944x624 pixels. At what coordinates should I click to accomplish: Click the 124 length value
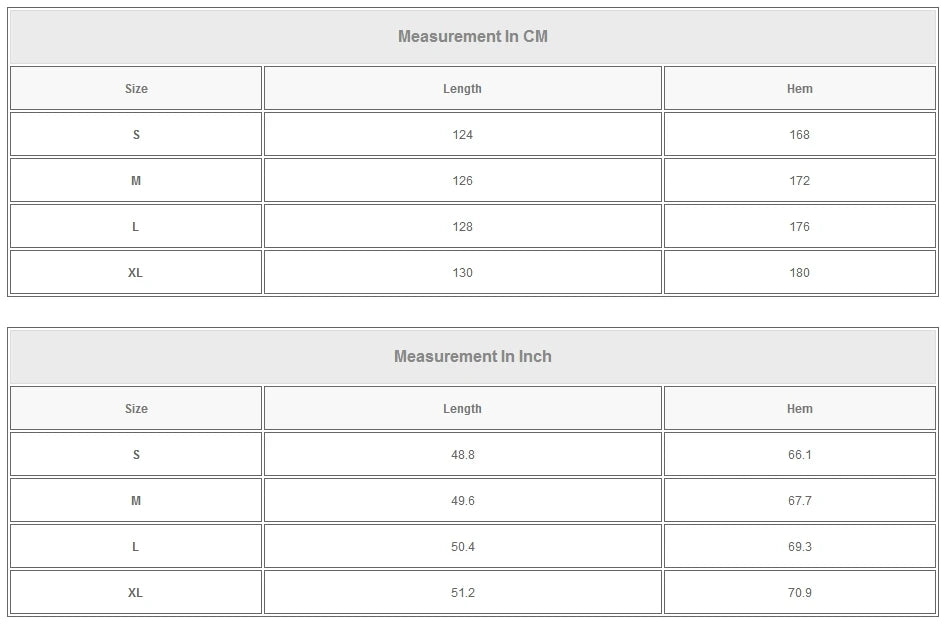[462, 134]
